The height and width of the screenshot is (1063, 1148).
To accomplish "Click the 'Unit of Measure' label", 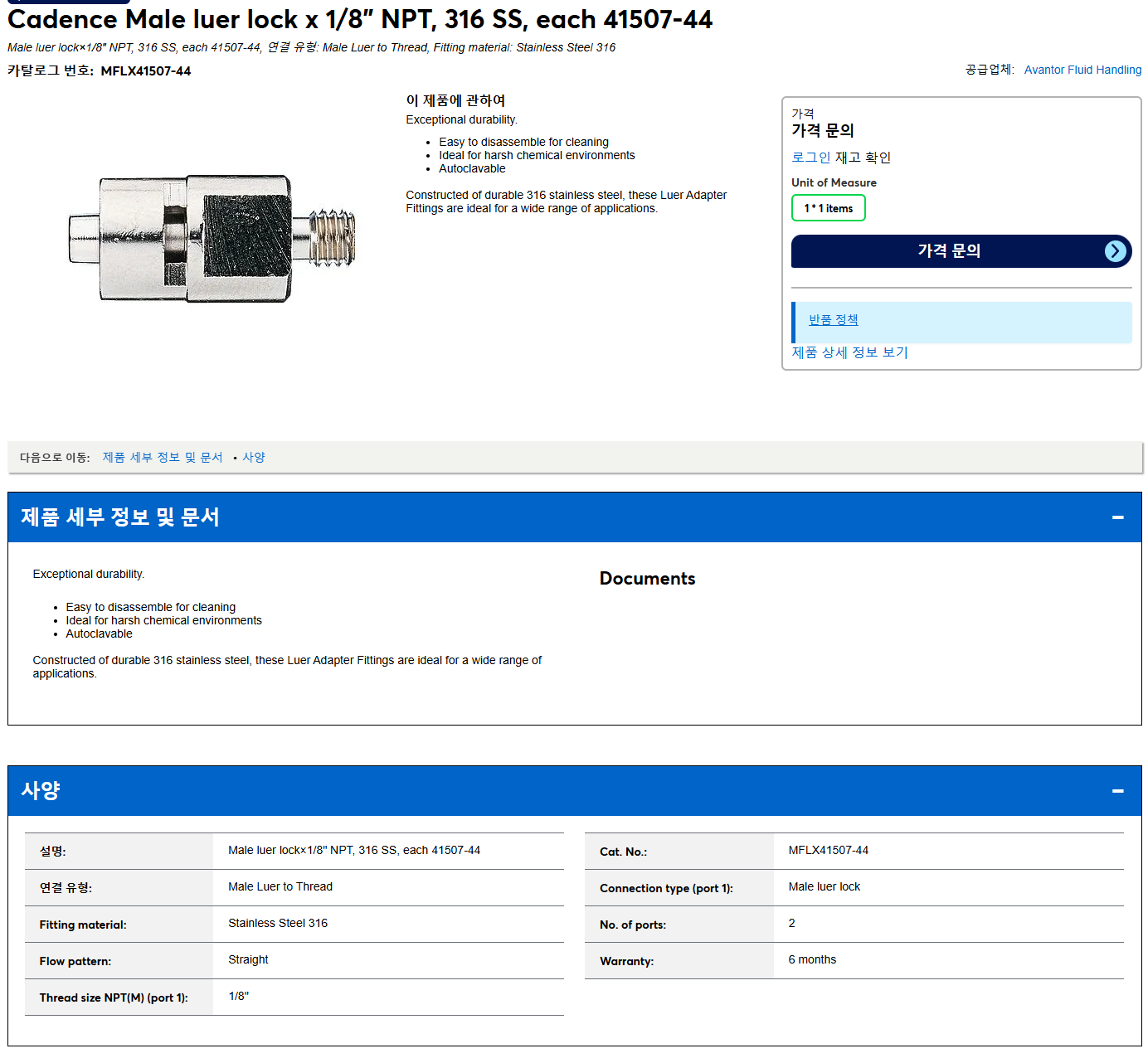I will click(834, 182).
